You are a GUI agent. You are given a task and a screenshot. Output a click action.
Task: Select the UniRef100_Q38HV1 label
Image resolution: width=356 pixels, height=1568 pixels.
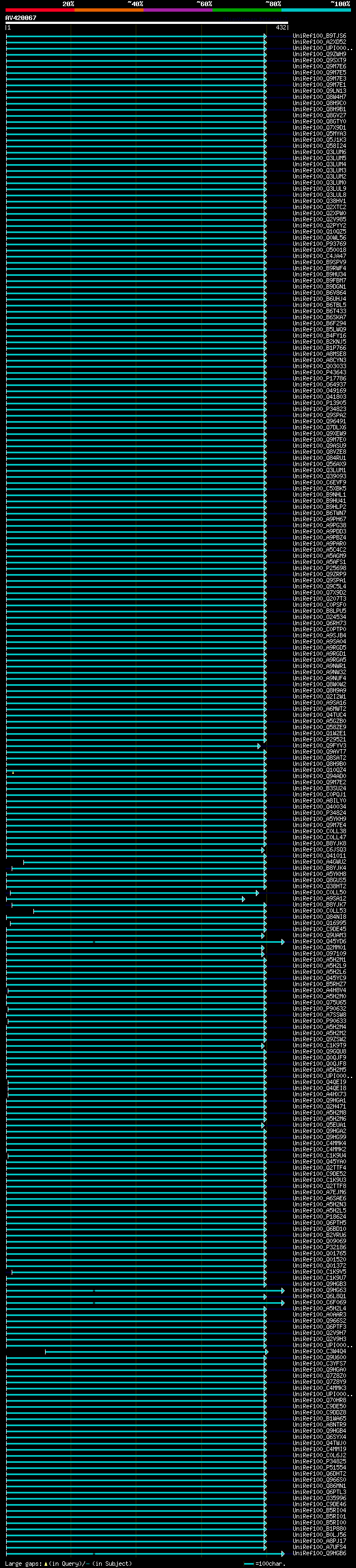[319, 201]
